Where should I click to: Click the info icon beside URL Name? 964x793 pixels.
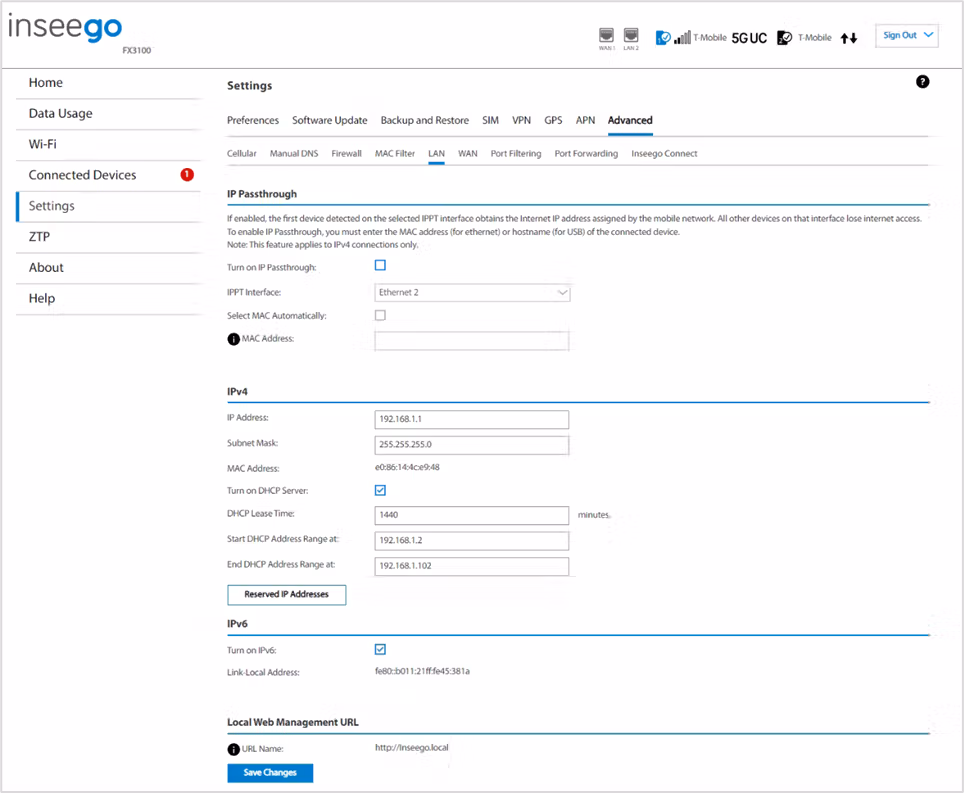234,749
